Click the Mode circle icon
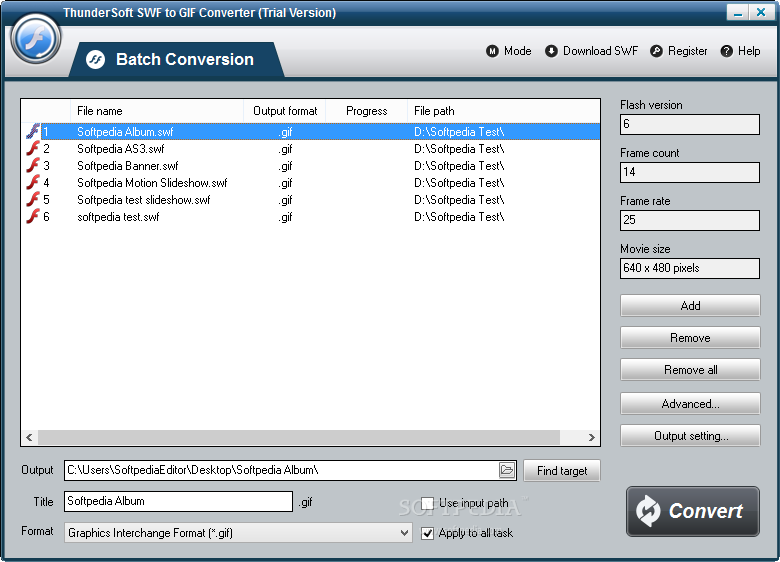This screenshot has height=562, width=780. click(492, 51)
